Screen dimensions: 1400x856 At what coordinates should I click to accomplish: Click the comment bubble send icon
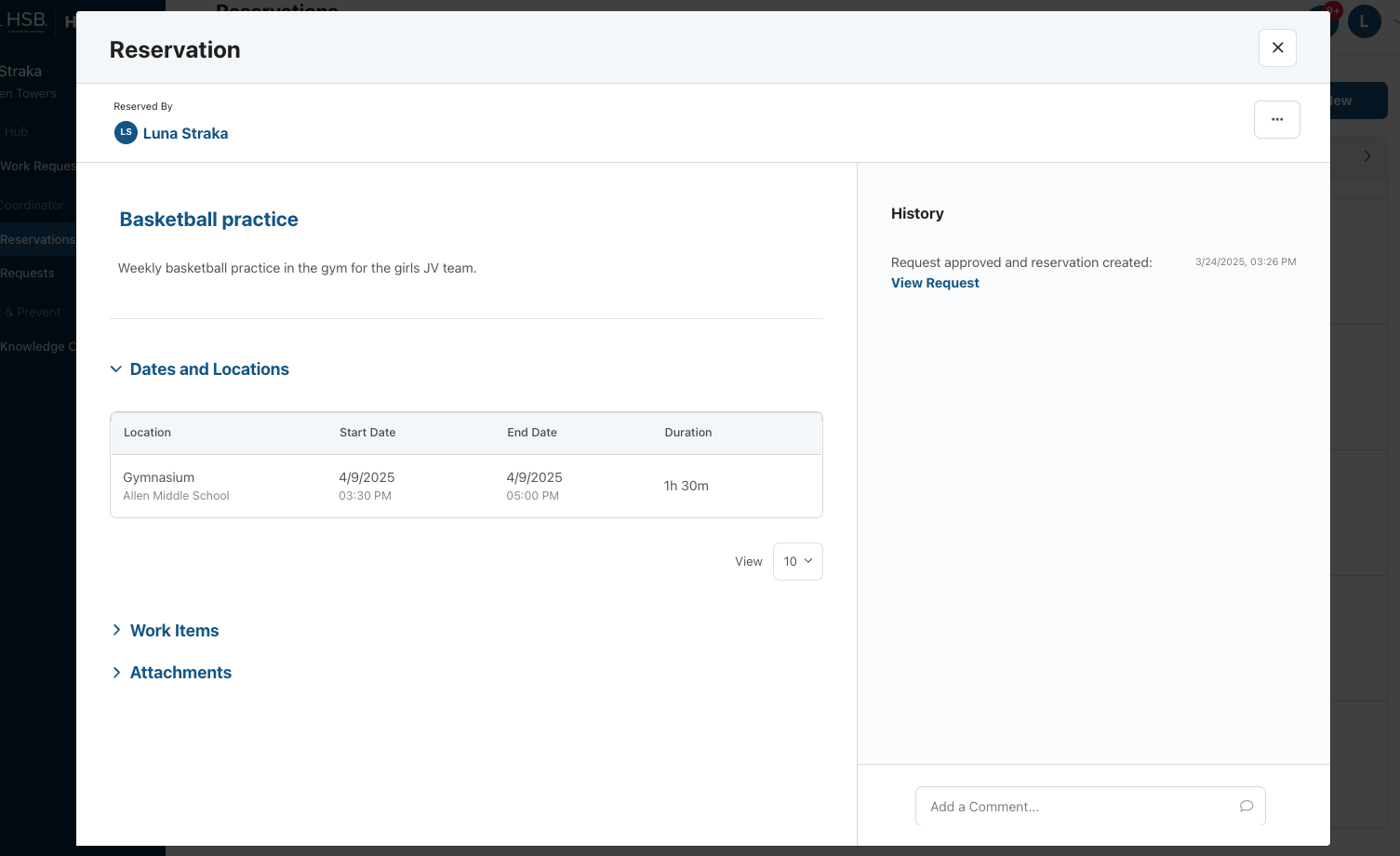(1246, 806)
